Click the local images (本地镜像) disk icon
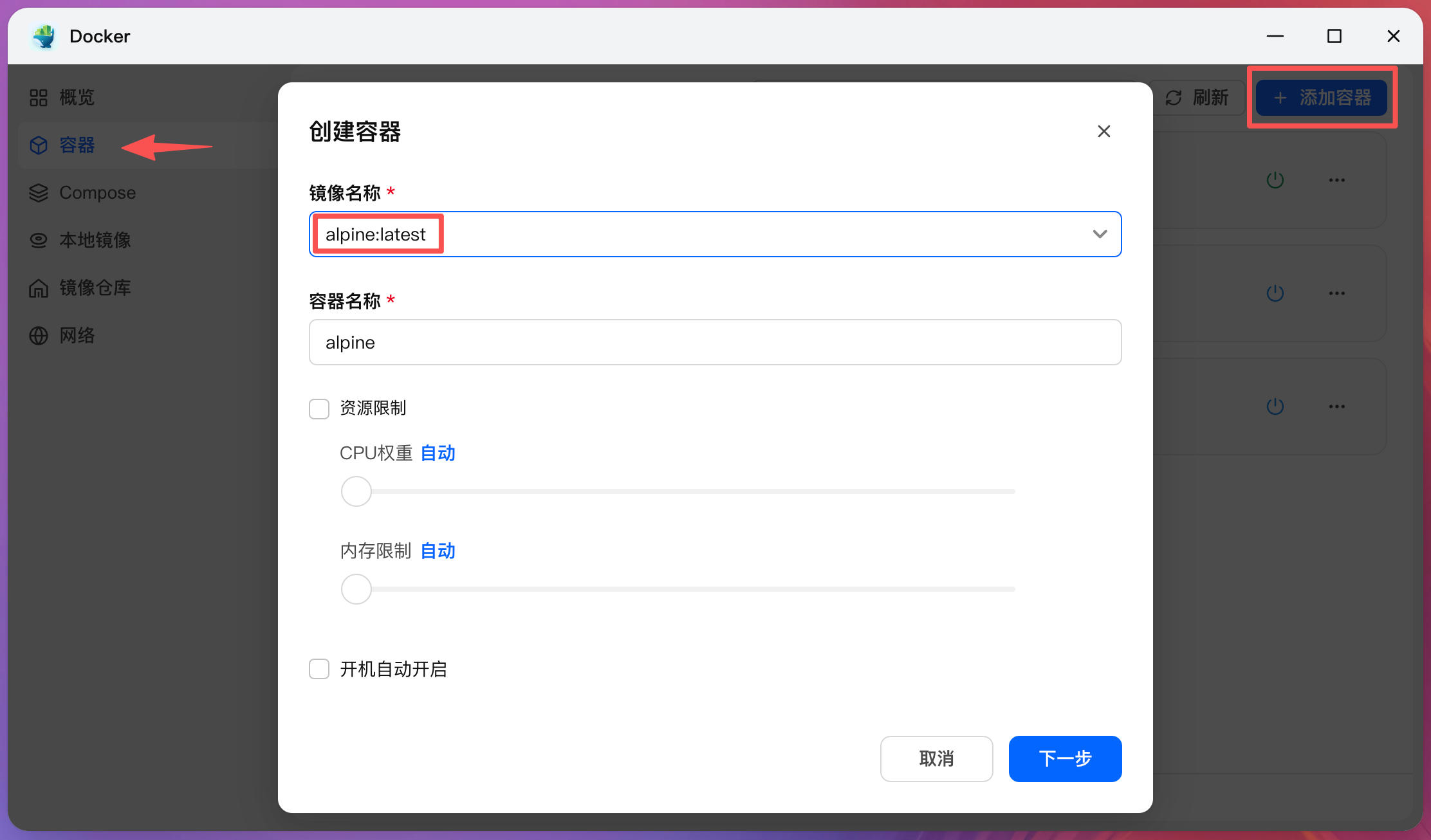This screenshot has height=840, width=1431. click(x=39, y=241)
